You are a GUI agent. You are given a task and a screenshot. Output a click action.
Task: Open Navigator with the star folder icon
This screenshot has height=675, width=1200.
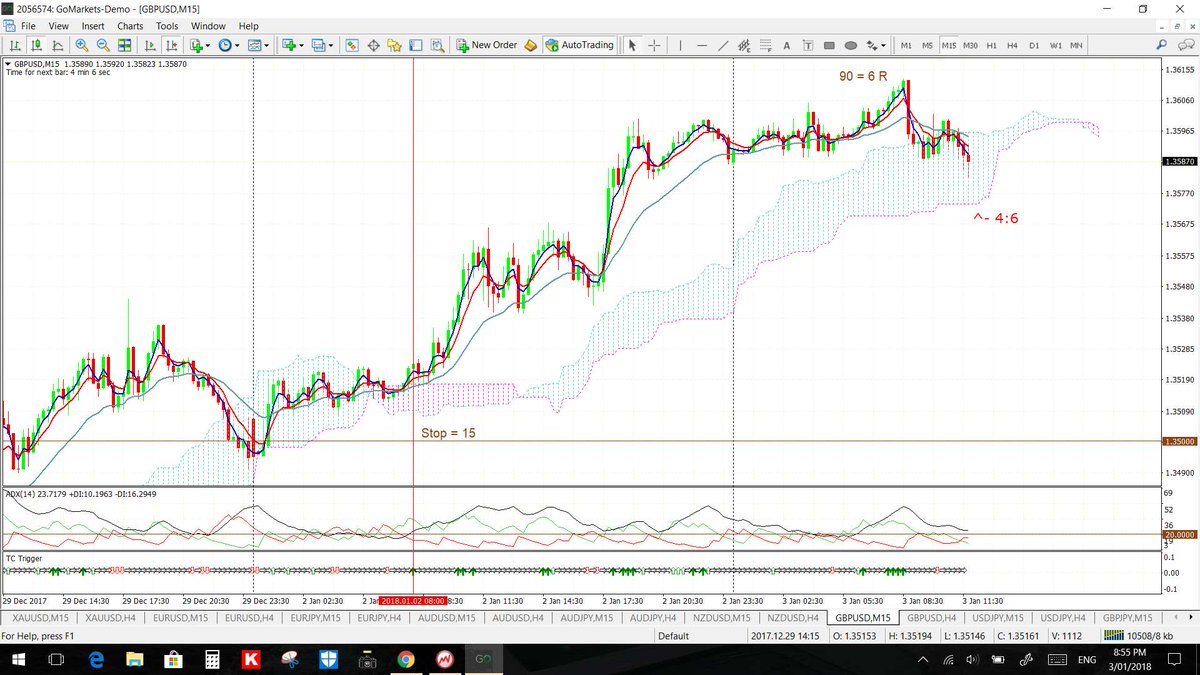click(x=395, y=45)
